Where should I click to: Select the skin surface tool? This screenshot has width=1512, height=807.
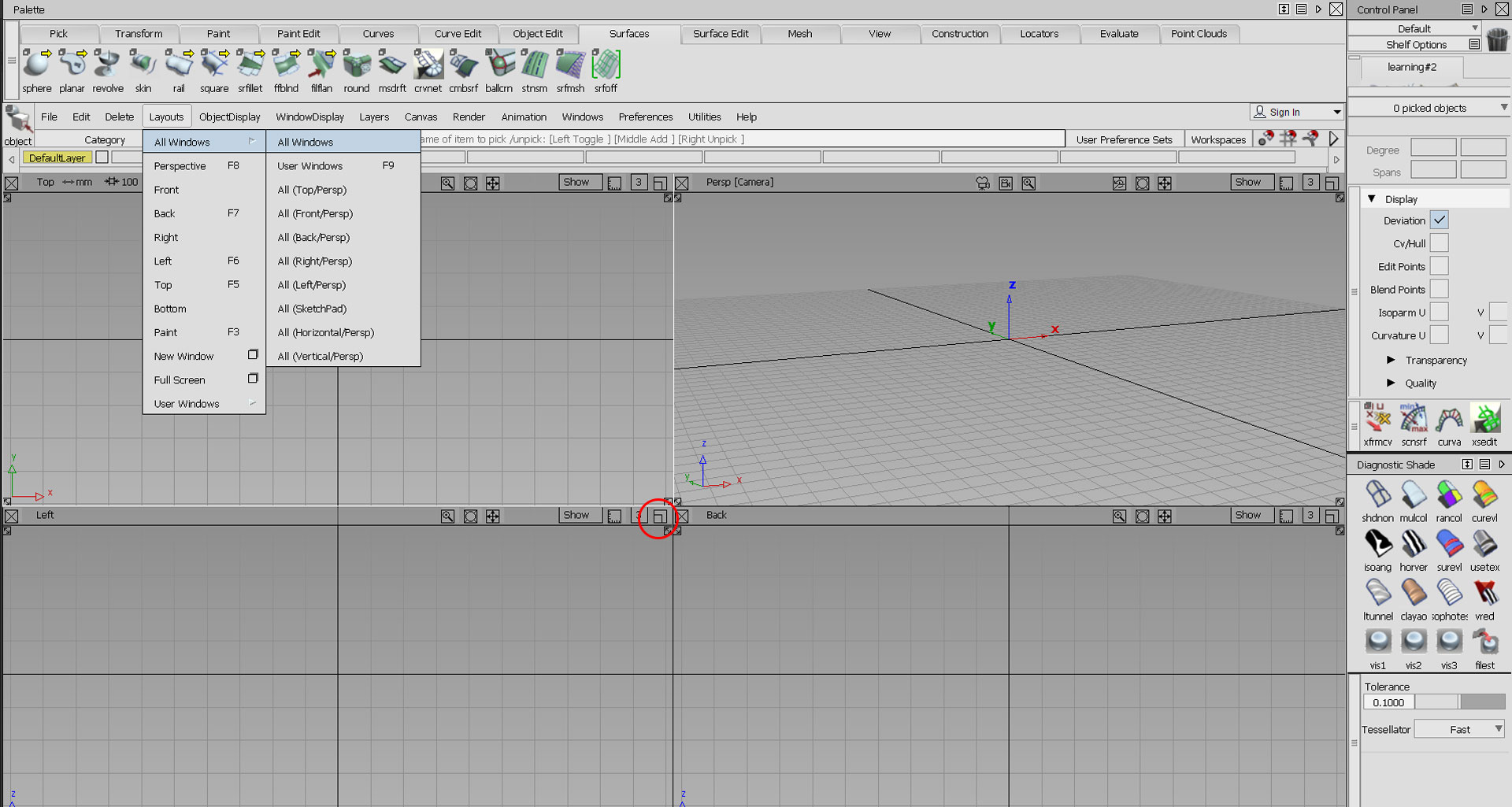pos(143,66)
